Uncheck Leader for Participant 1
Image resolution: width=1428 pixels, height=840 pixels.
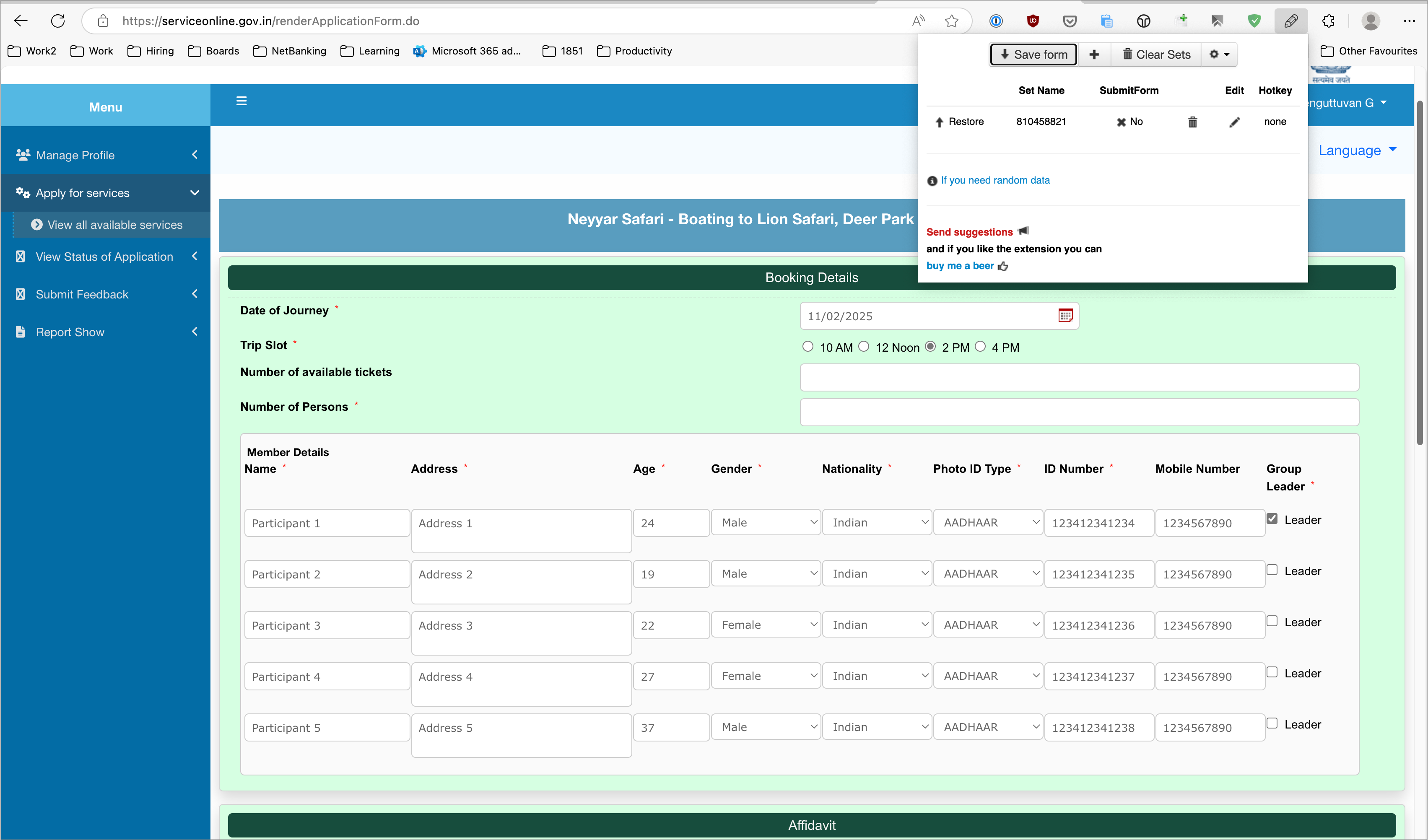1273,518
